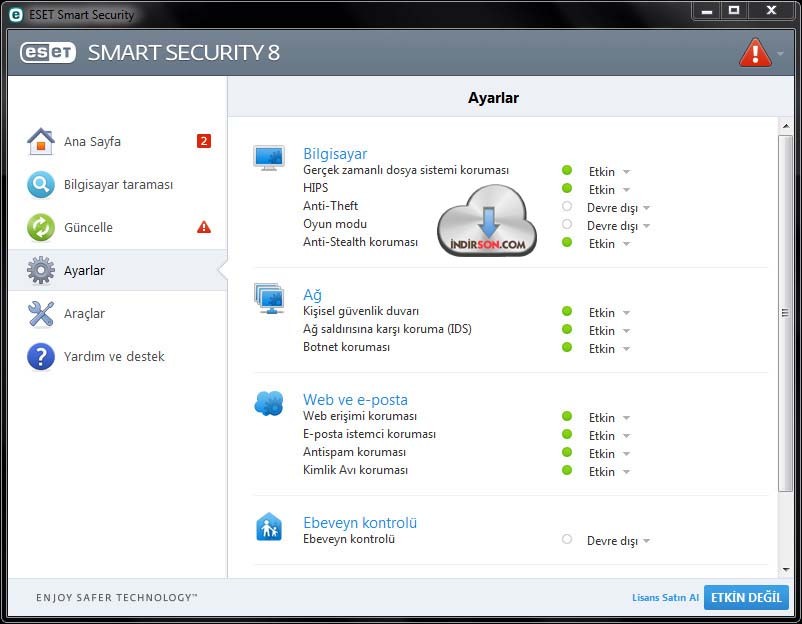
Task: Click the ETKİN DEĞİL button
Action: tap(746, 597)
